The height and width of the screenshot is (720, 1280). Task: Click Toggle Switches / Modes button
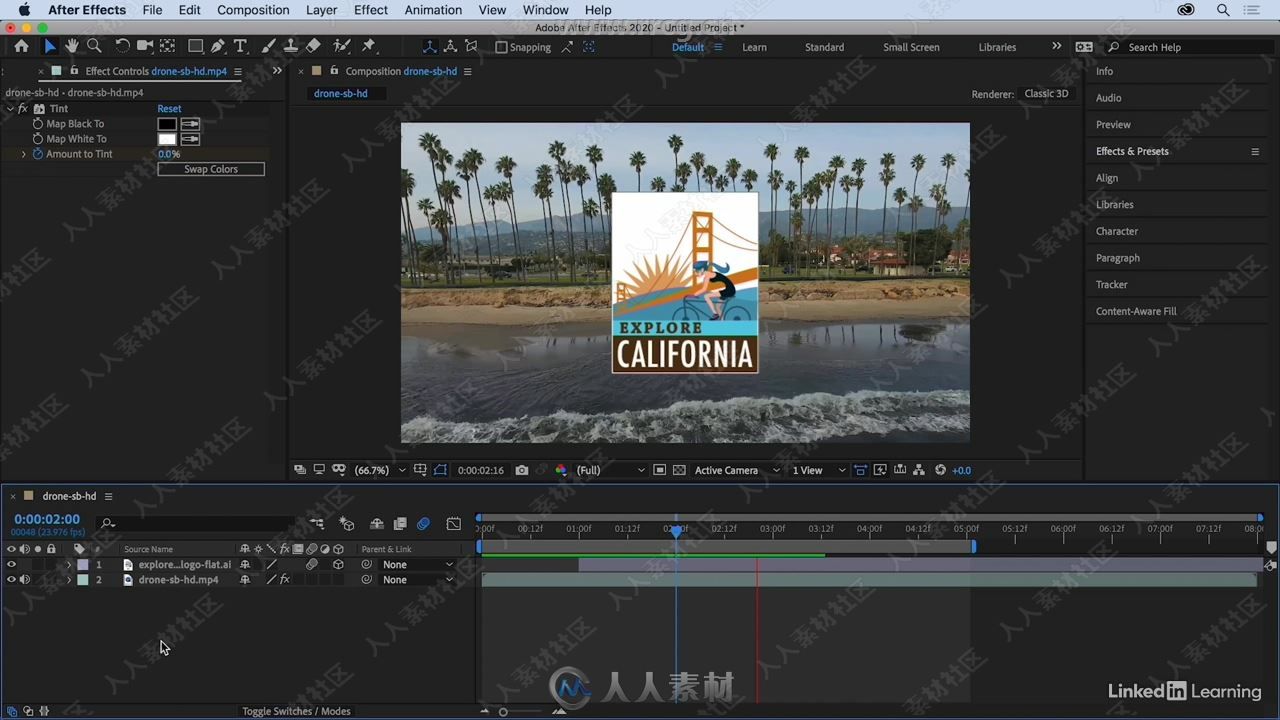pos(296,711)
